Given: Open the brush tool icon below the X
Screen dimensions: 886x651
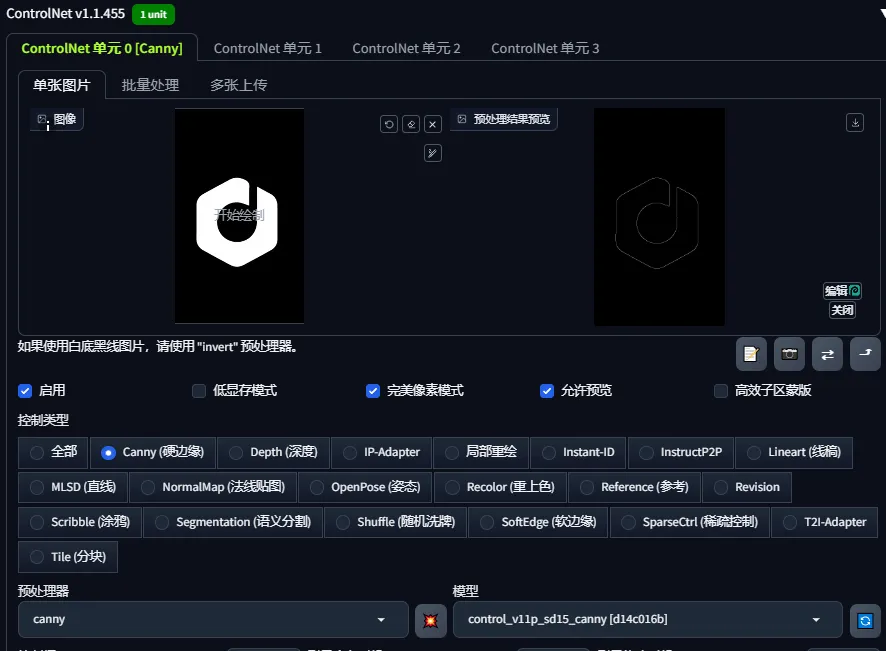Looking at the screenshot, I should 433,153.
